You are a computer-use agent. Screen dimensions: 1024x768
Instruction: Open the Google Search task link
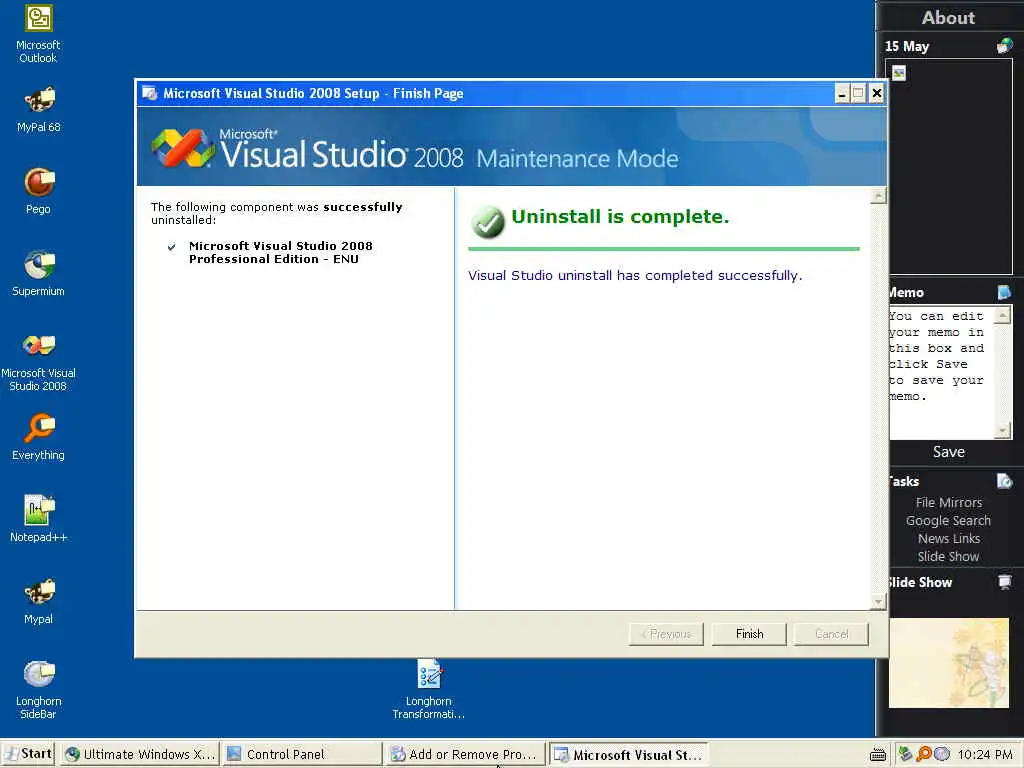(x=948, y=520)
